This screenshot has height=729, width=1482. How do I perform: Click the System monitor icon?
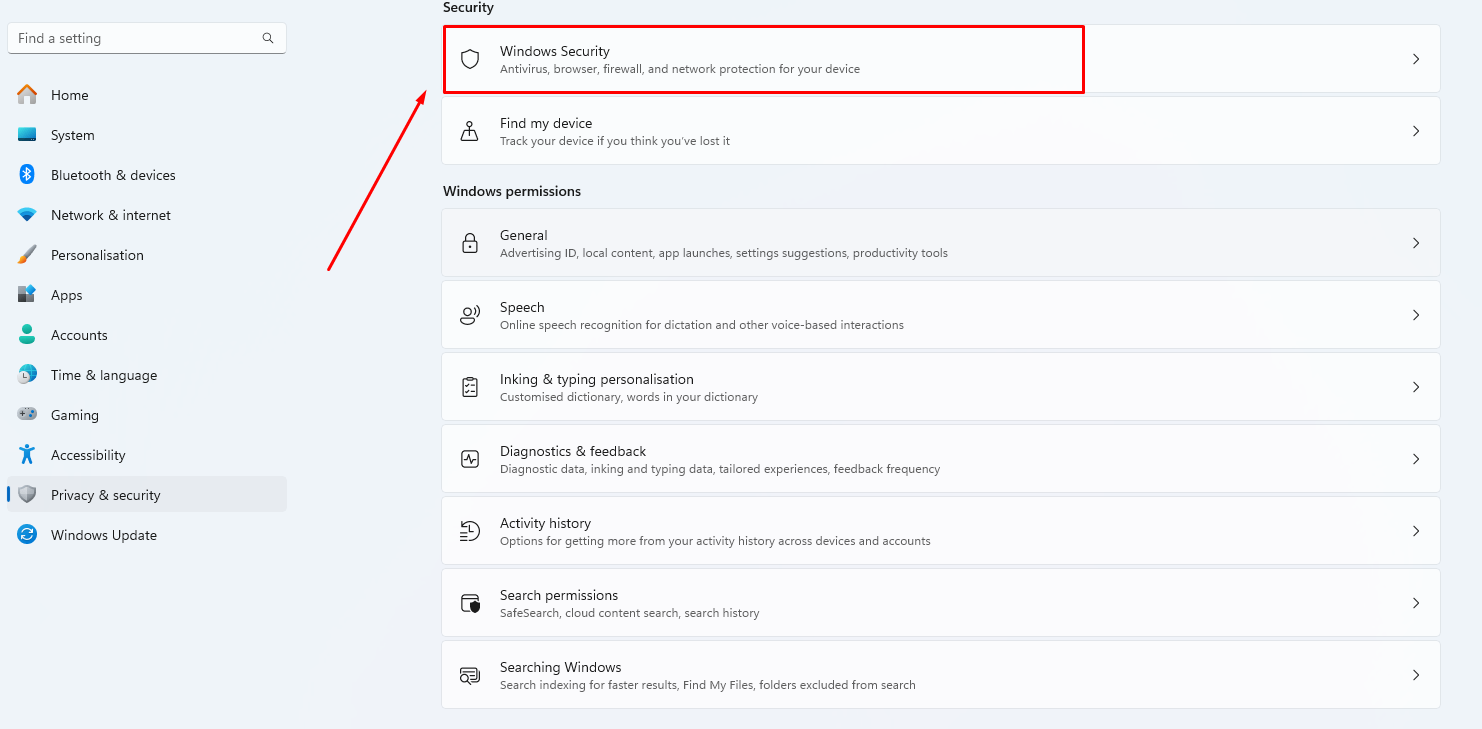coord(27,135)
